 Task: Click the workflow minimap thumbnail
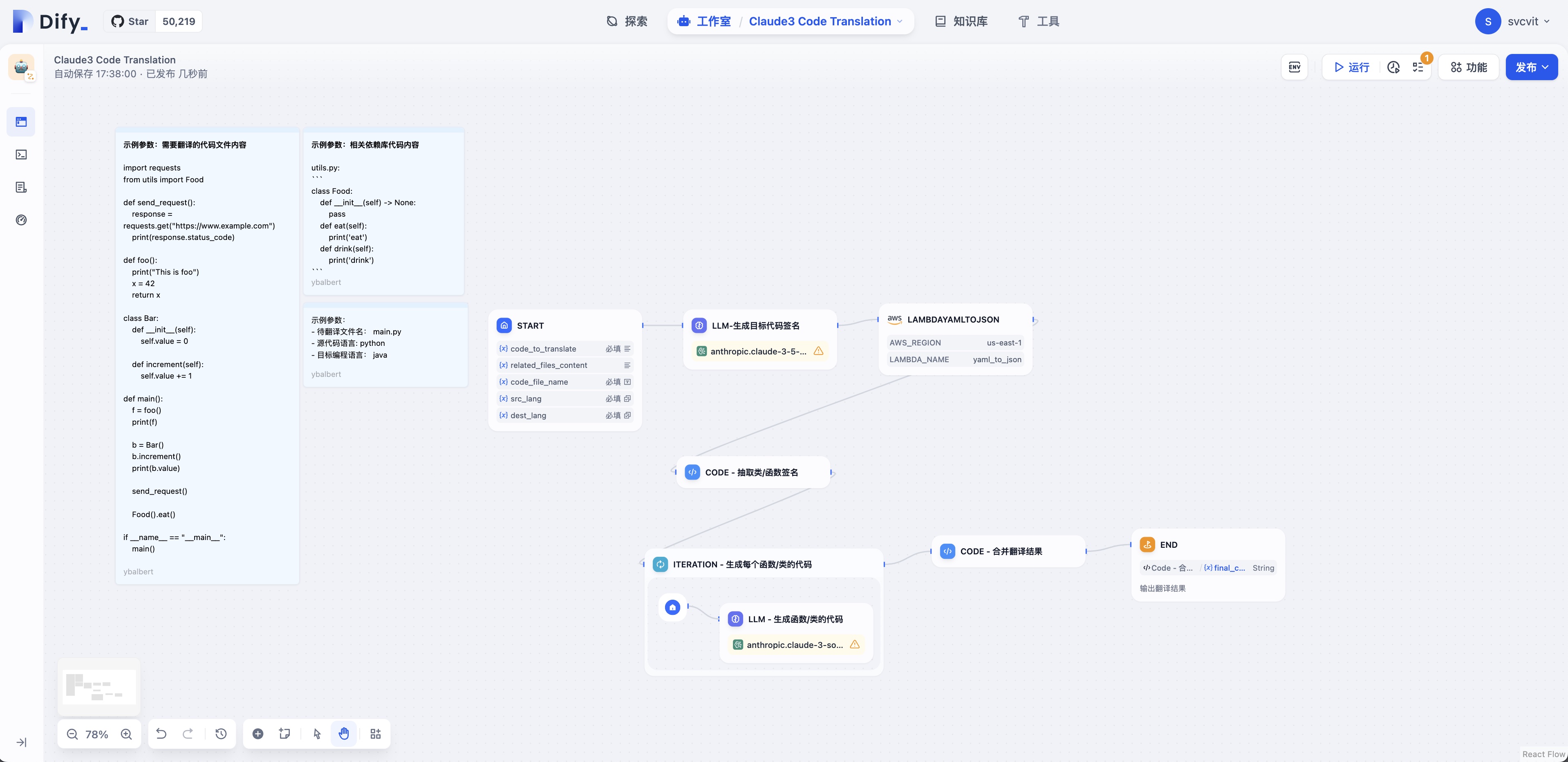(99, 687)
